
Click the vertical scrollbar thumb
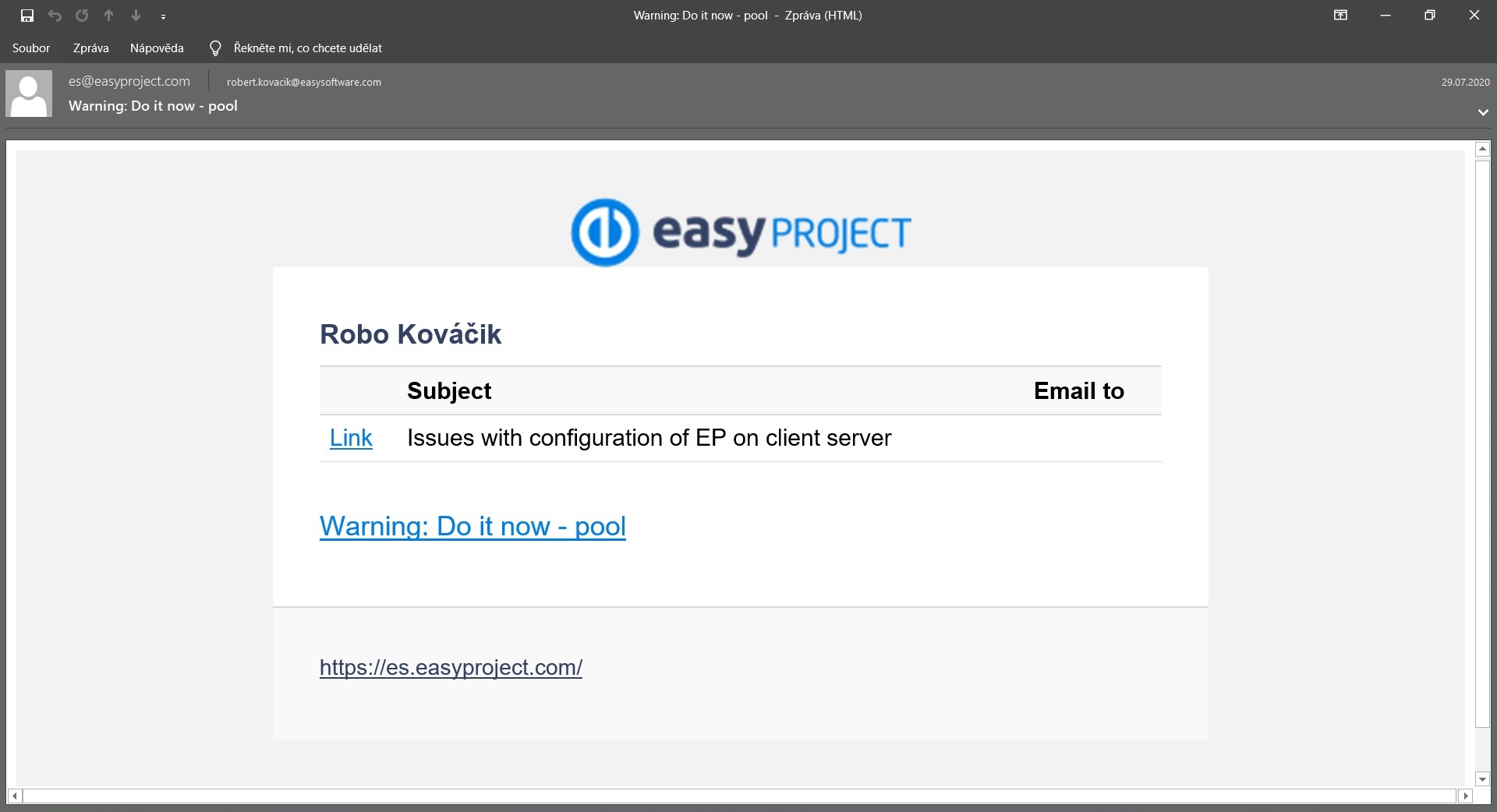click(1483, 443)
